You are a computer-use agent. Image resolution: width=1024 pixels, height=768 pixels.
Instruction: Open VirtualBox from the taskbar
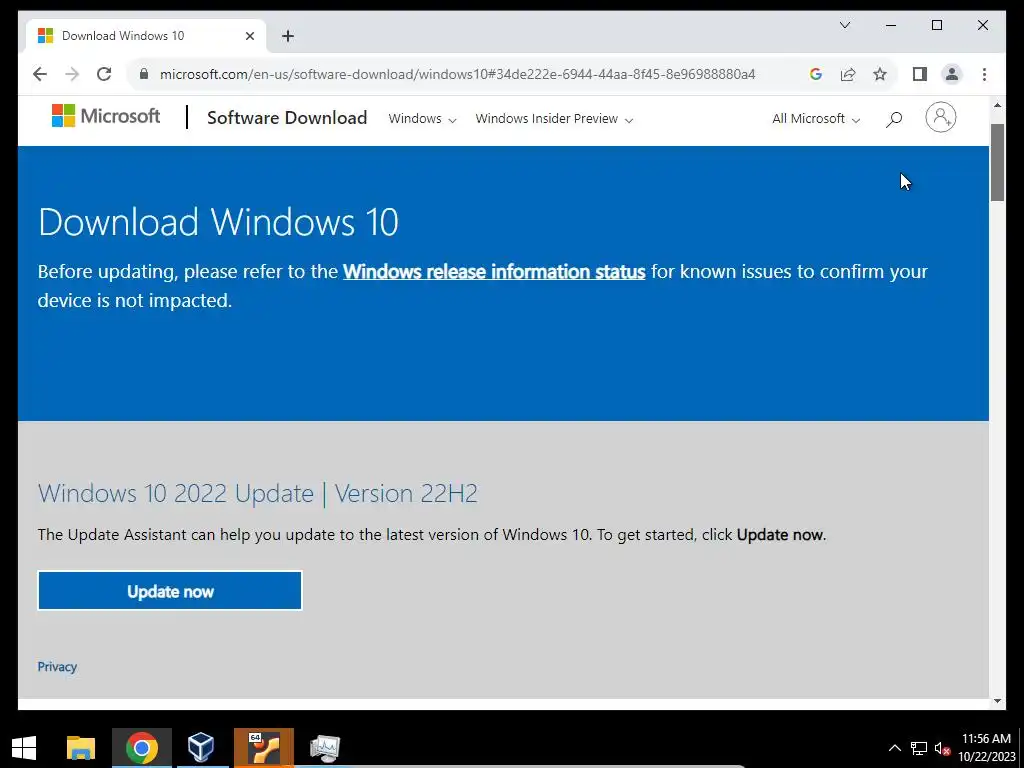[x=200, y=748]
